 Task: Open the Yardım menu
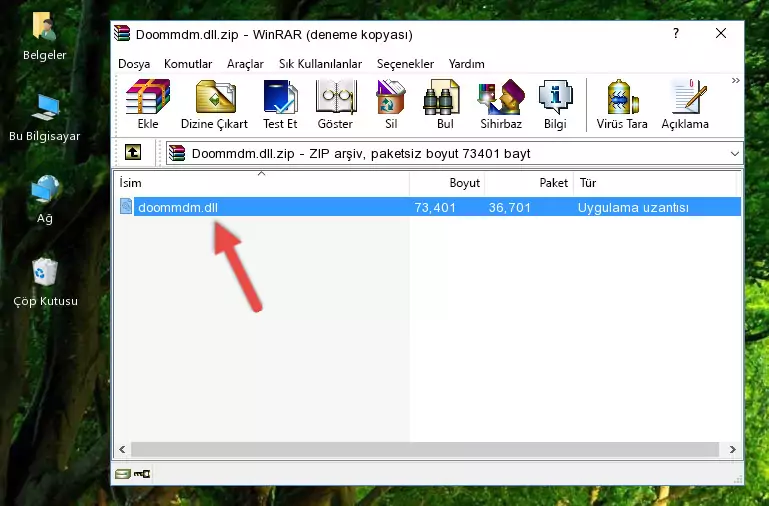click(466, 64)
